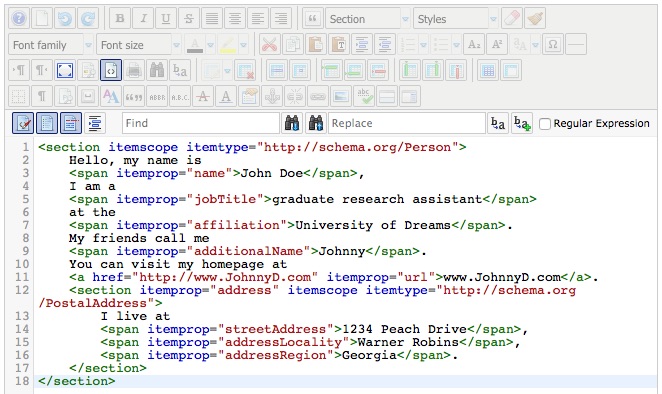Viewport: 662px width, 394px height.
Task: Click the scissors cut icon
Action: tap(269, 45)
